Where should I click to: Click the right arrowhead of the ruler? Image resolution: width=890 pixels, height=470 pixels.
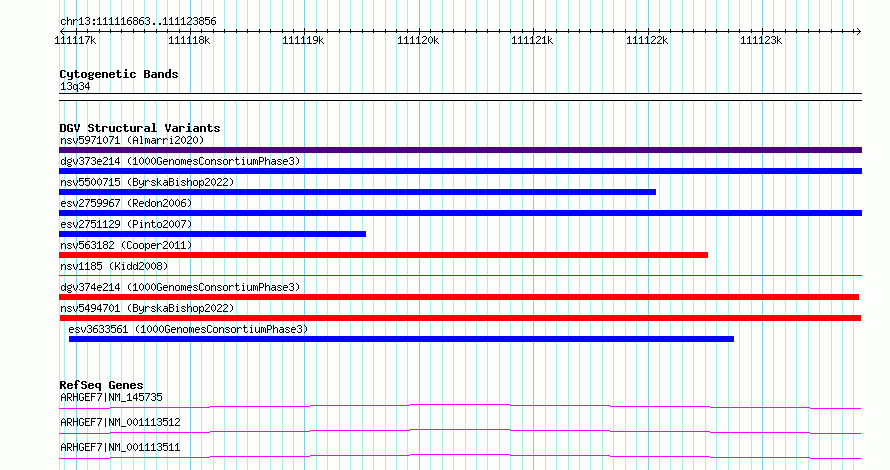pos(859,32)
